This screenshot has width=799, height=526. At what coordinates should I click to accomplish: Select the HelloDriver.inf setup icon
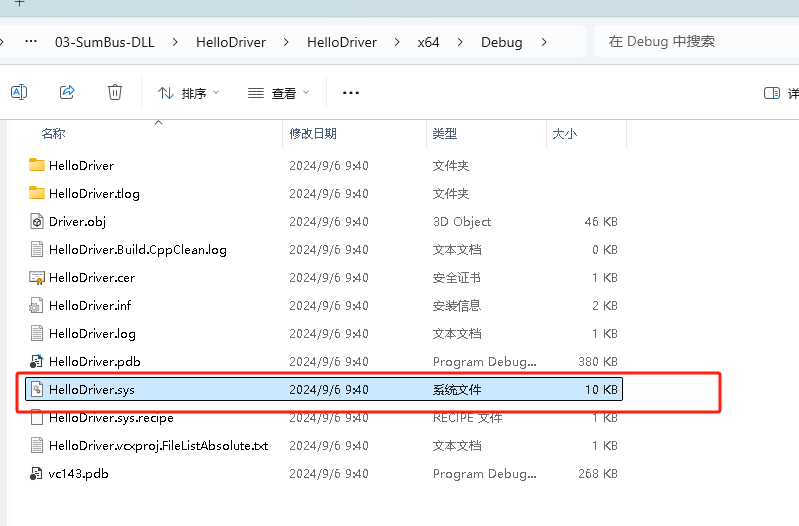(36, 305)
